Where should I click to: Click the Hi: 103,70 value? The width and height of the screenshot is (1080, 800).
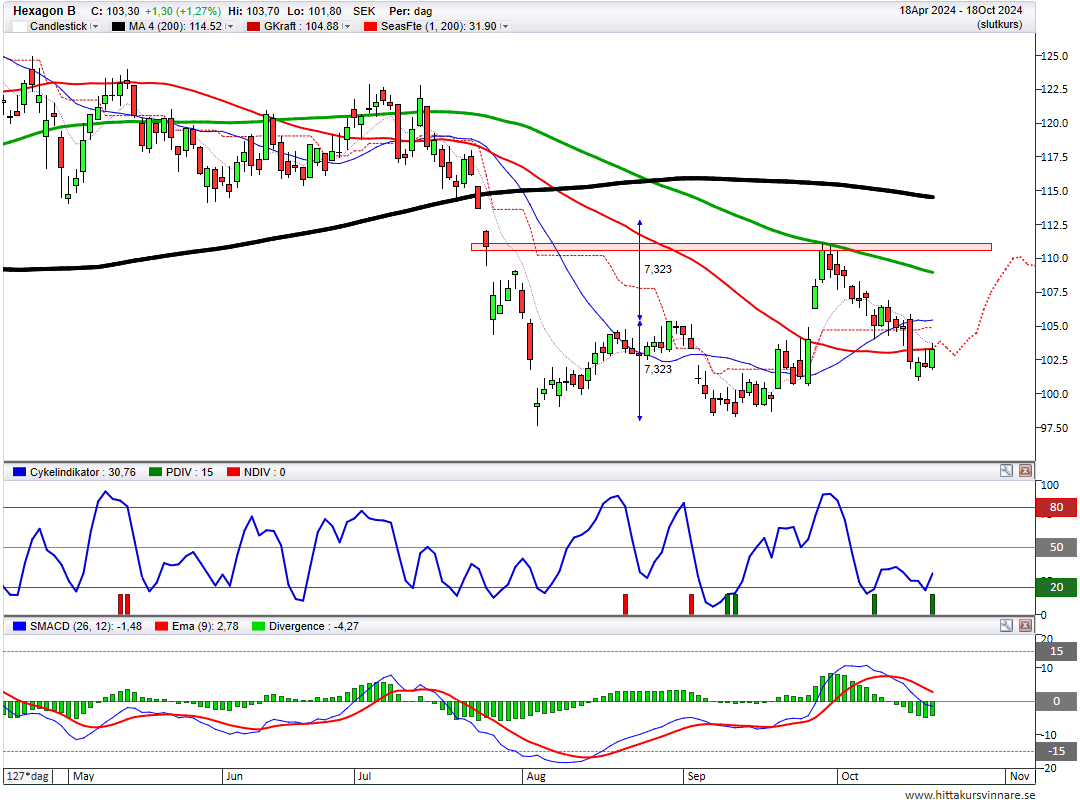click(x=253, y=11)
